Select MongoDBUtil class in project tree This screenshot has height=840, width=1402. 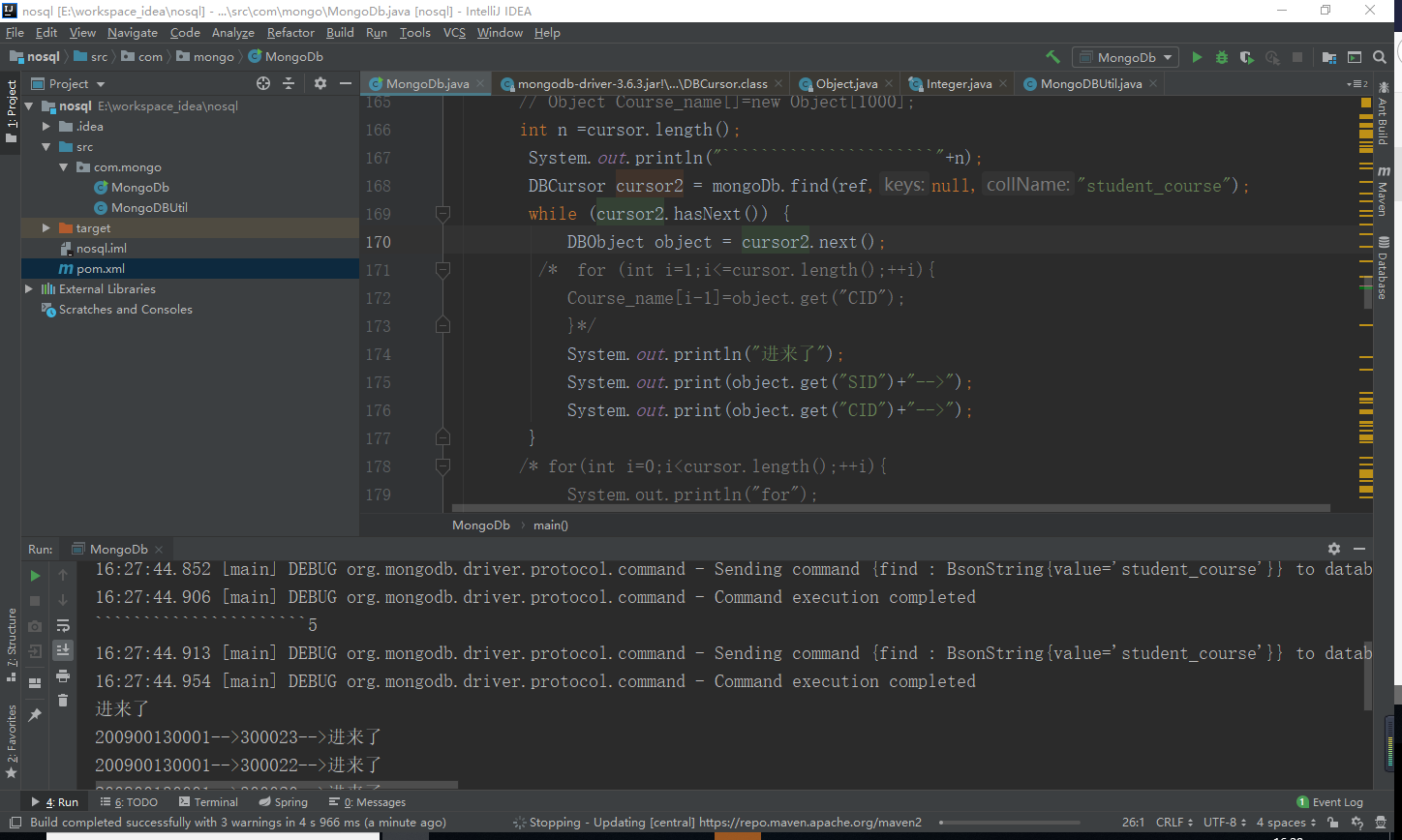(149, 208)
